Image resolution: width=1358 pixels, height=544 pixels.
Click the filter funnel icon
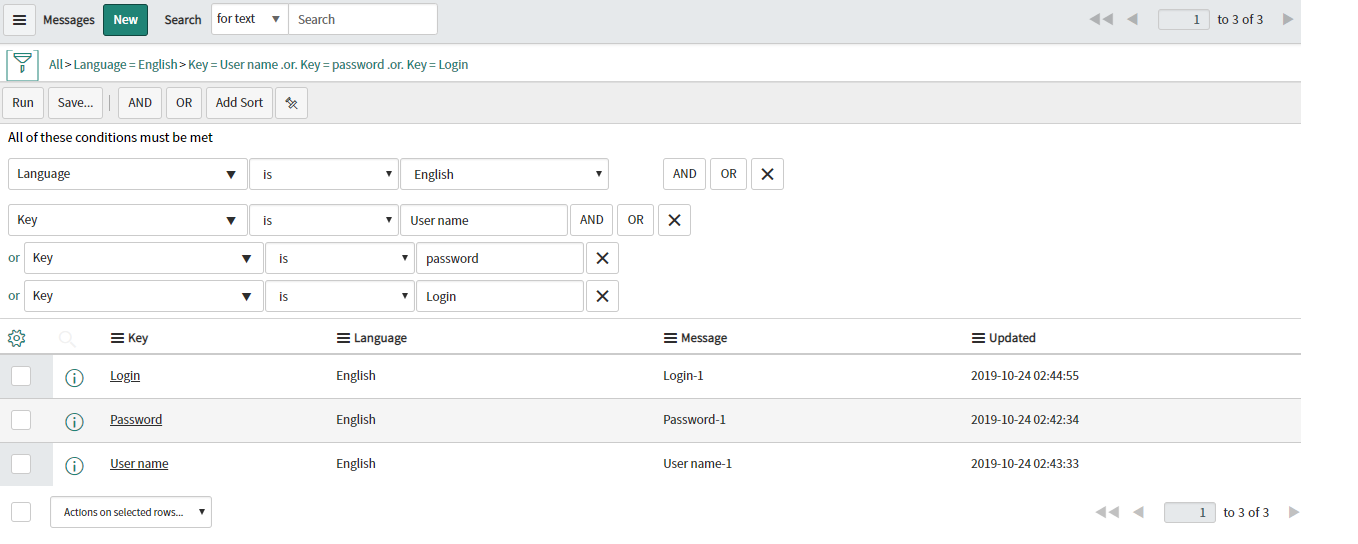tap(22, 65)
